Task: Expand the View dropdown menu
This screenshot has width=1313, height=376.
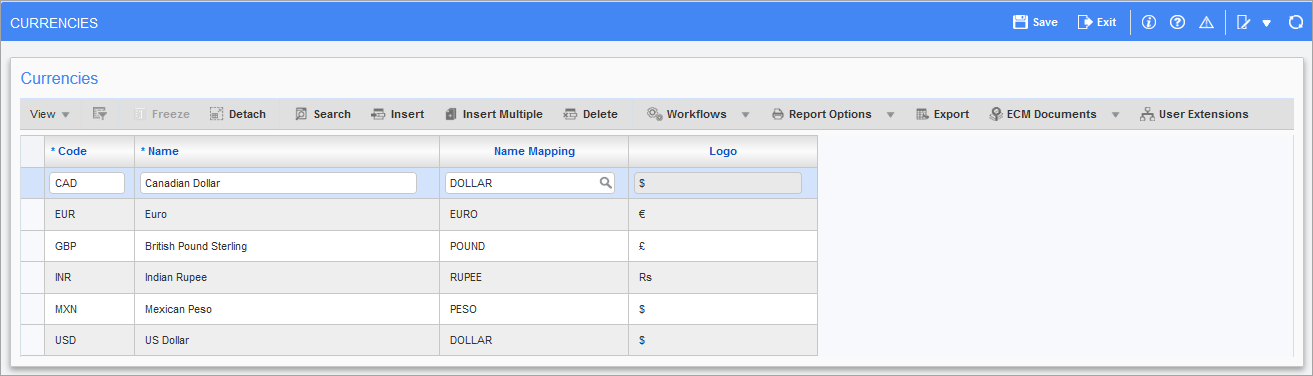Action: pyautogui.click(x=50, y=114)
